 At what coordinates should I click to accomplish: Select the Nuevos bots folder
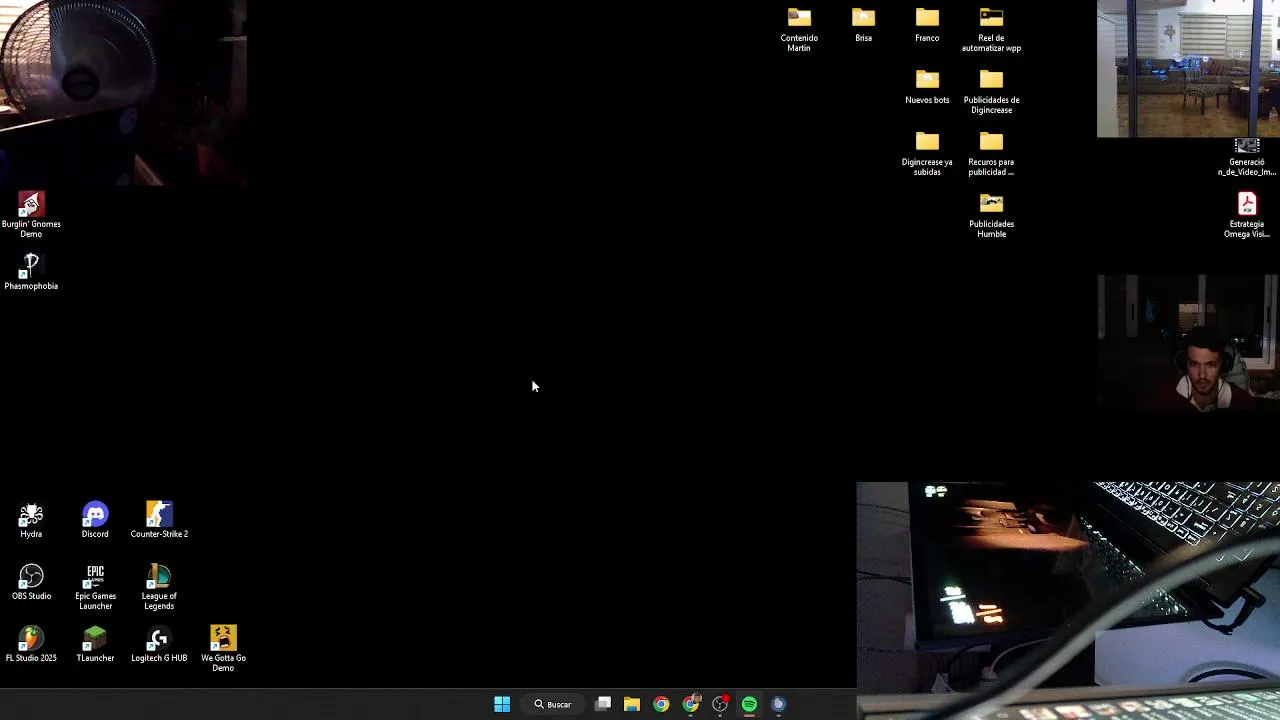[927, 86]
